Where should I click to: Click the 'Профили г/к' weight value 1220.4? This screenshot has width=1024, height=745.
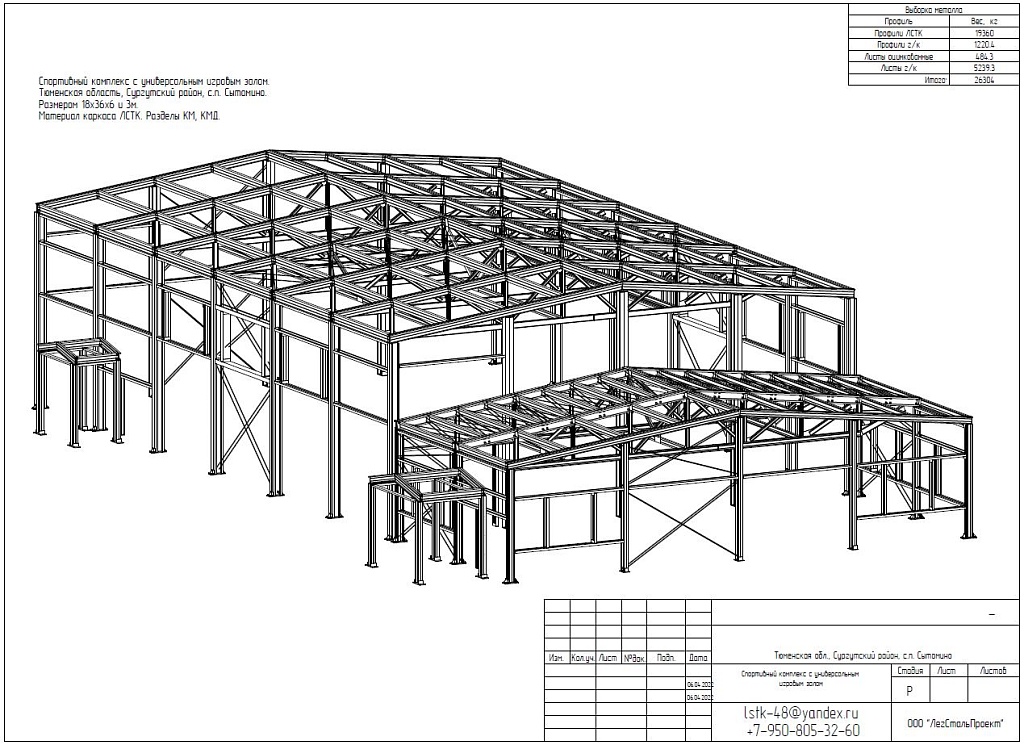tap(986, 46)
